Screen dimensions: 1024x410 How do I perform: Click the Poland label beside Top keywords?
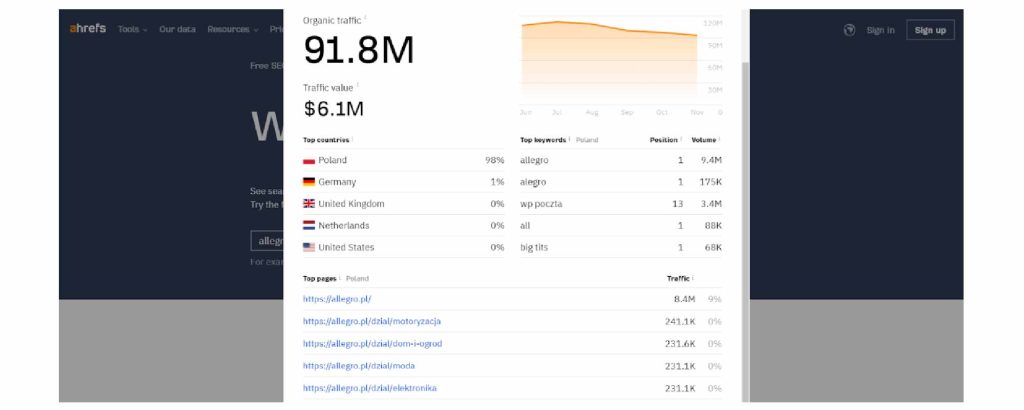586,140
